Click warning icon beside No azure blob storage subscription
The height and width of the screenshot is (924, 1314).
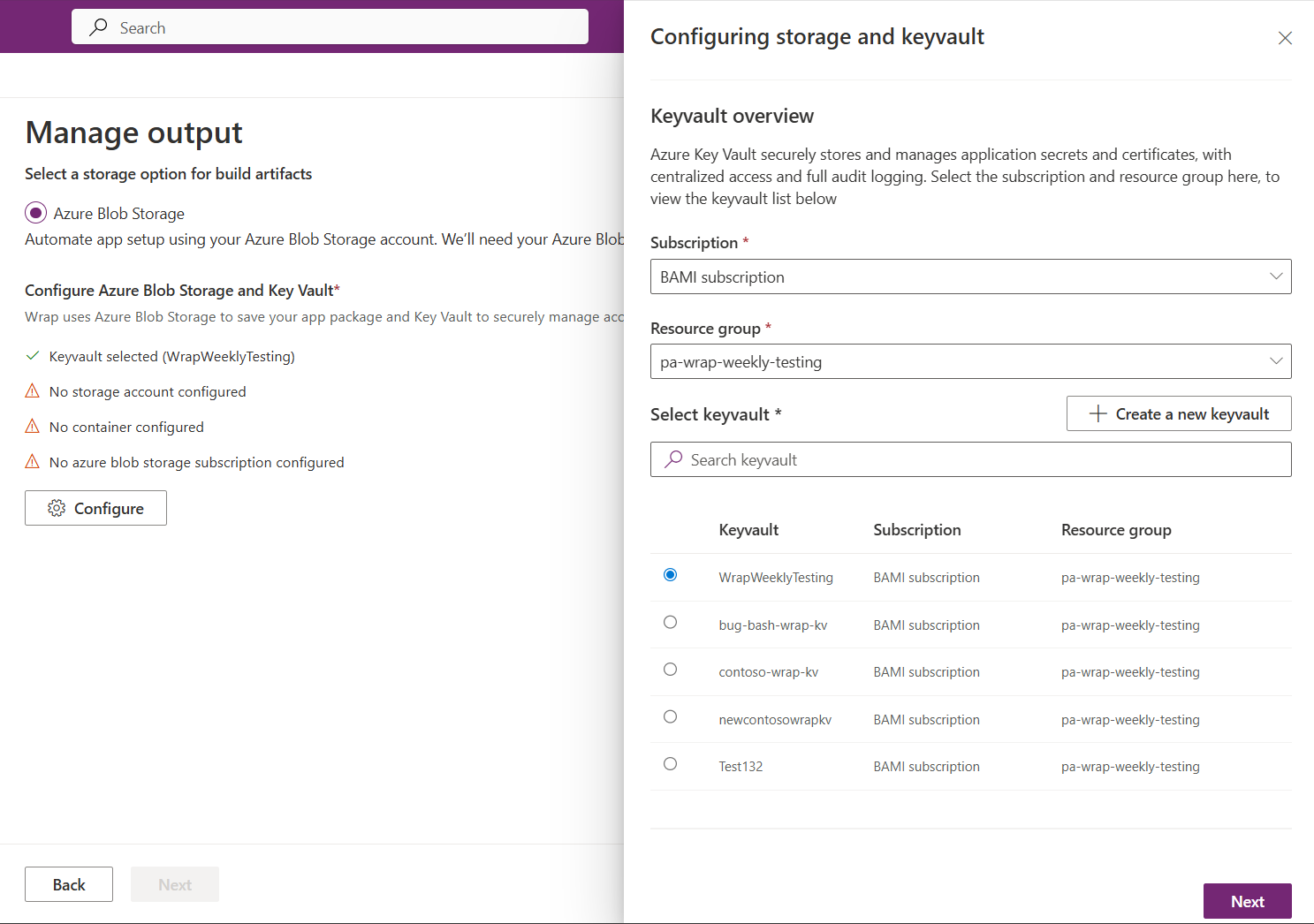point(33,462)
